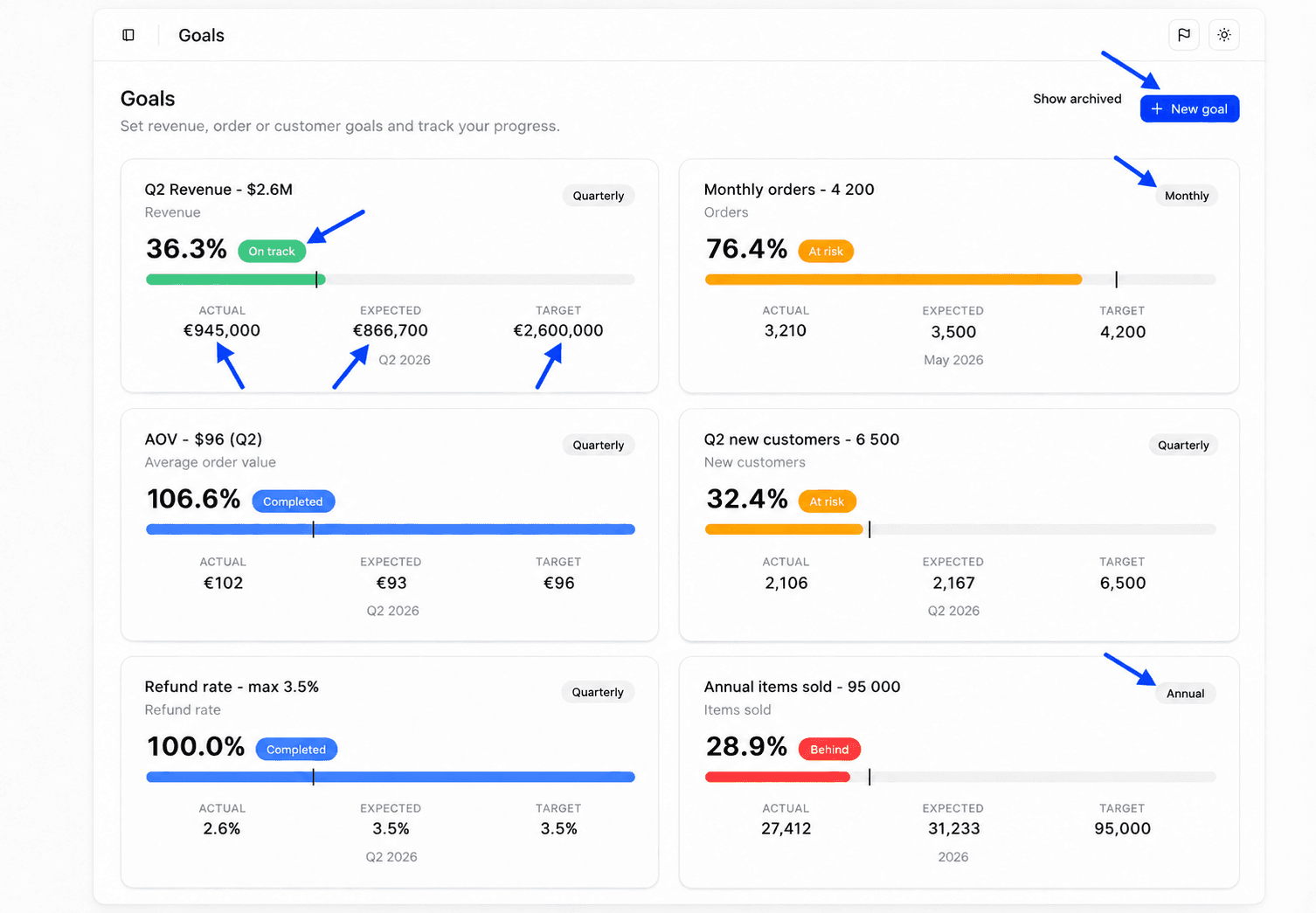This screenshot has height=913, width=1316.
Task: Click the Behind status badge
Action: coord(829,750)
